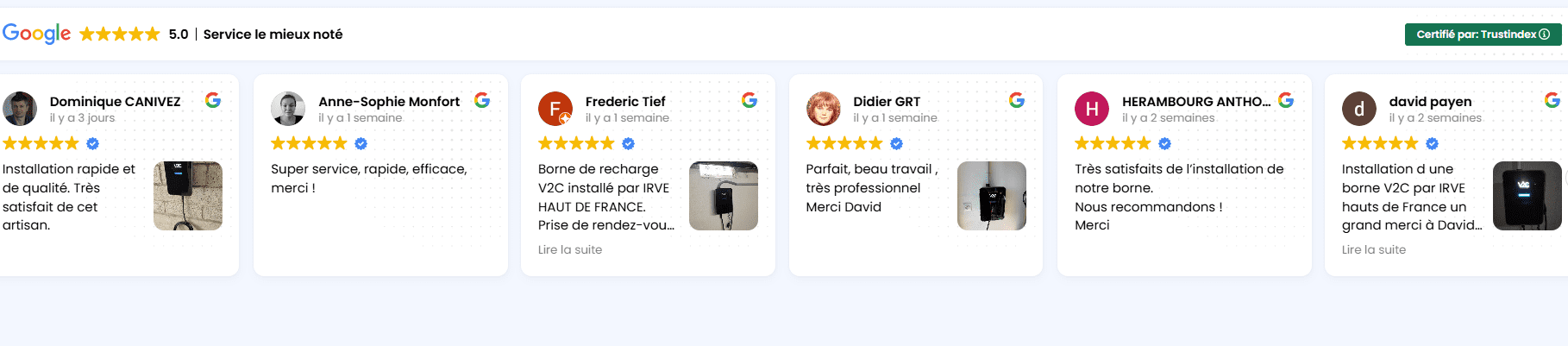Click the Certifié par Trustindex badge
Image resolution: width=1568 pixels, height=346 pixels.
click(1483, 35)
